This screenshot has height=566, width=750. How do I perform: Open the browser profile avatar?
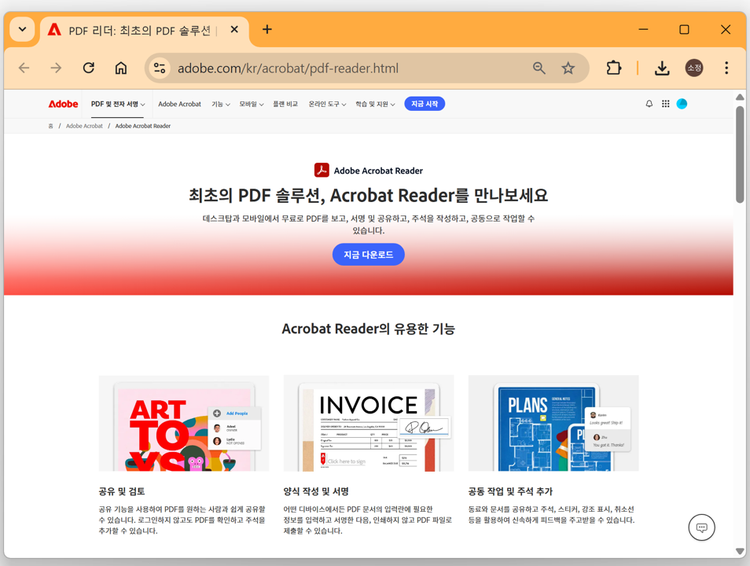694,68
